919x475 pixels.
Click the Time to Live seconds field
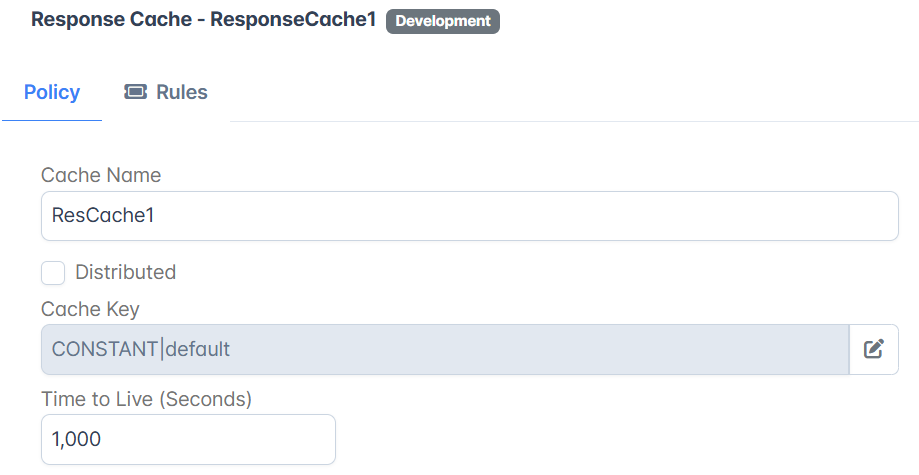point(188,439)
